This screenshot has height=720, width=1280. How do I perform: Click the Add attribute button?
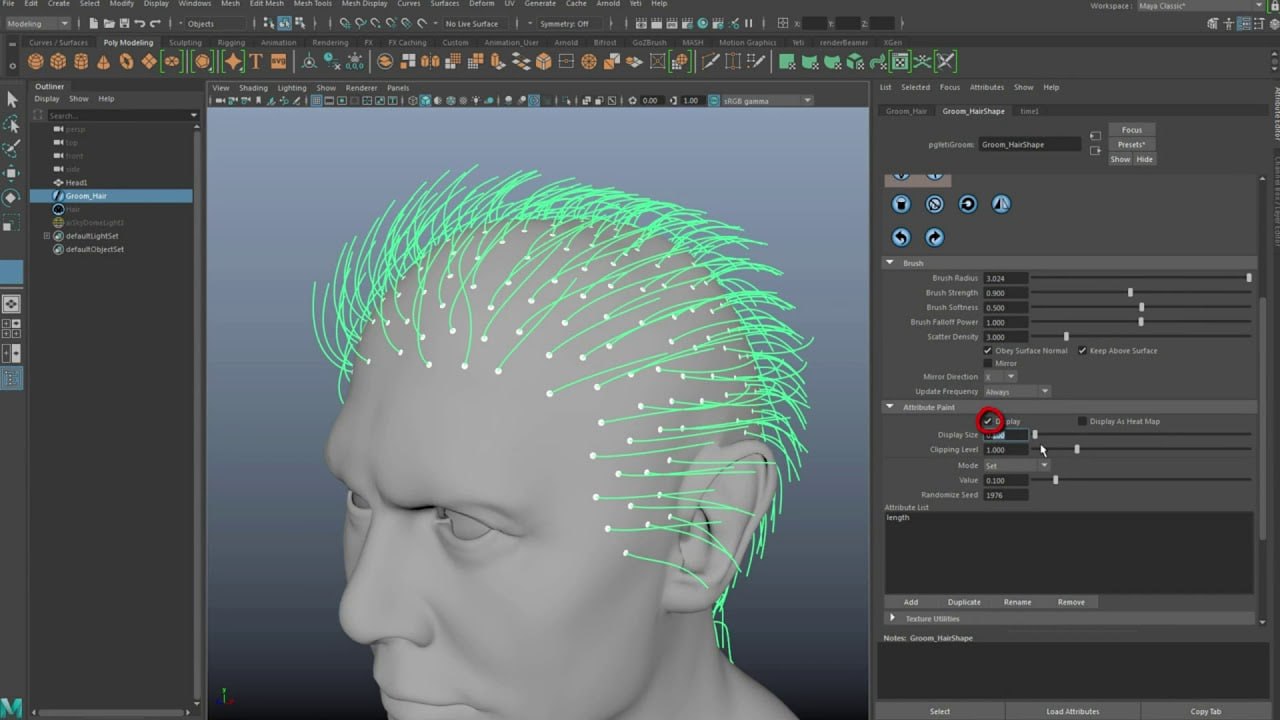(911, 602)
